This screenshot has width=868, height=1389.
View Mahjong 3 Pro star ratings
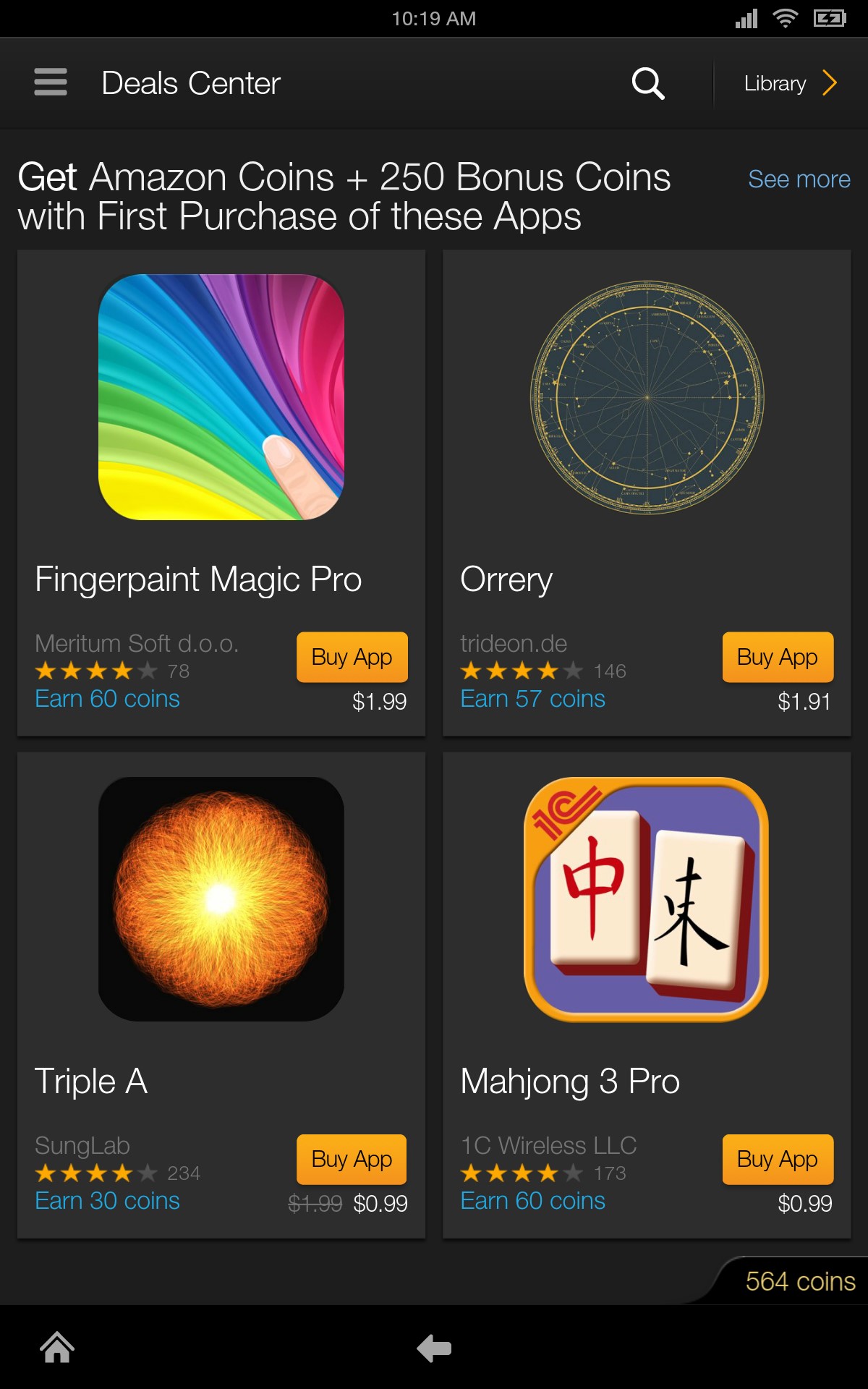coord(522,1173)
